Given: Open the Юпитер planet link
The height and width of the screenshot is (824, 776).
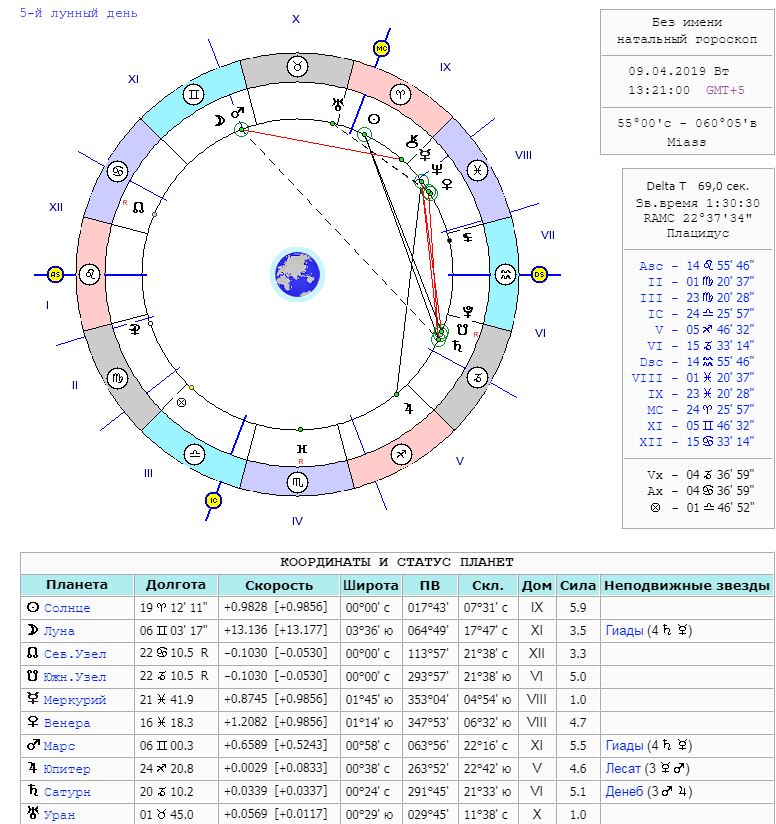Looking at the screenshot, I should (x=67, y=769).
